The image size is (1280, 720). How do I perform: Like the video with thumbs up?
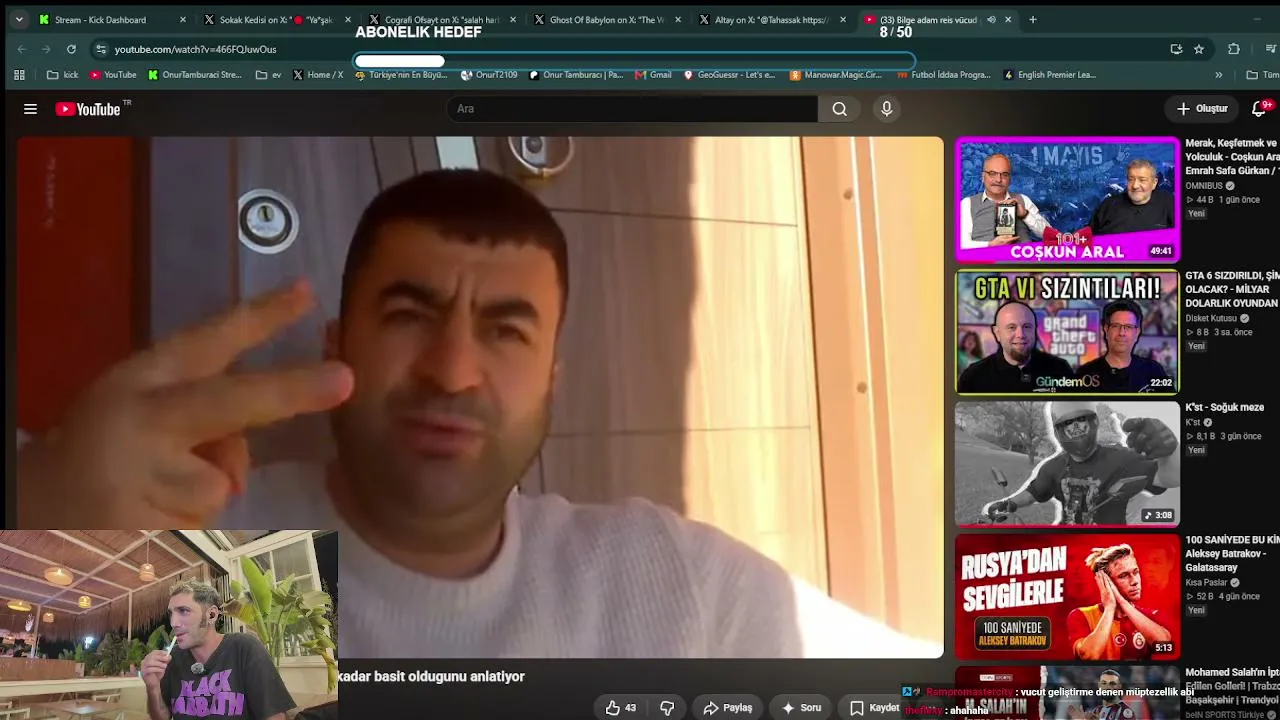622,708
